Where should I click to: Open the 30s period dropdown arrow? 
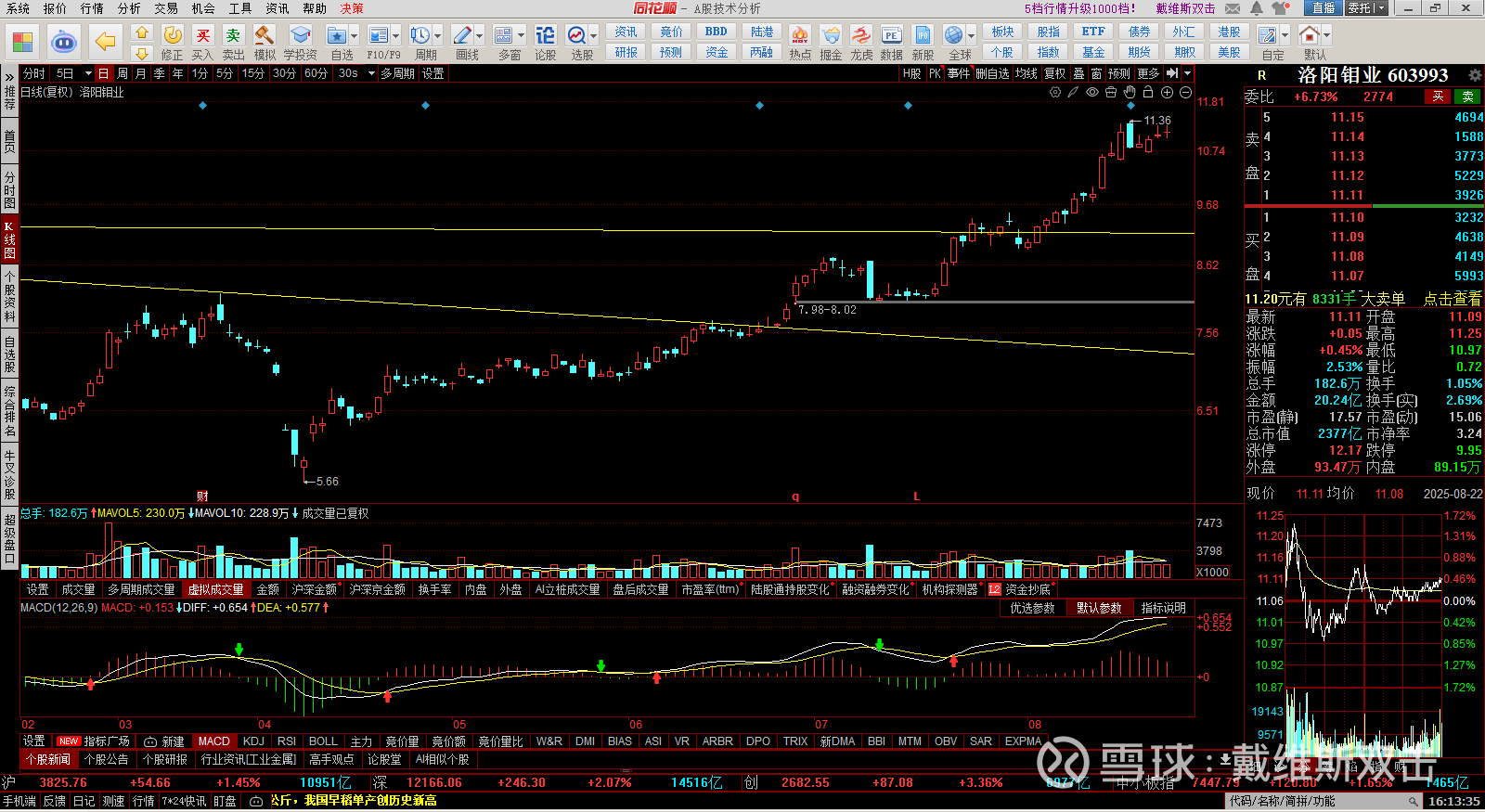point(371,73)
